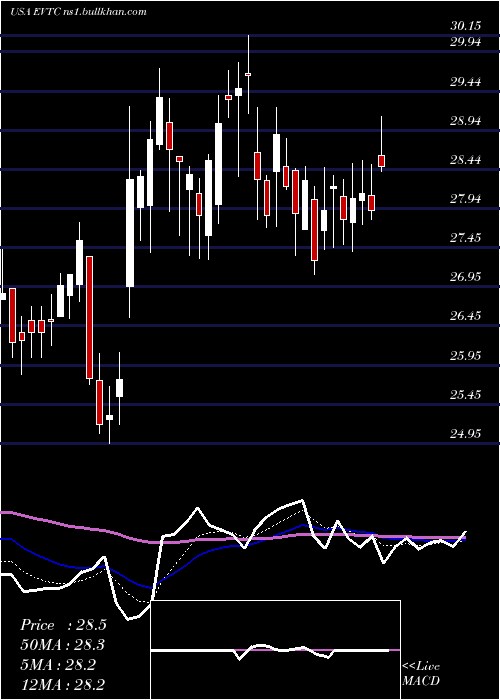Viewport: 500px width, 700px height.
Task: Click the 12MA : 28.2 readout
Action: [x=63, y=685]
